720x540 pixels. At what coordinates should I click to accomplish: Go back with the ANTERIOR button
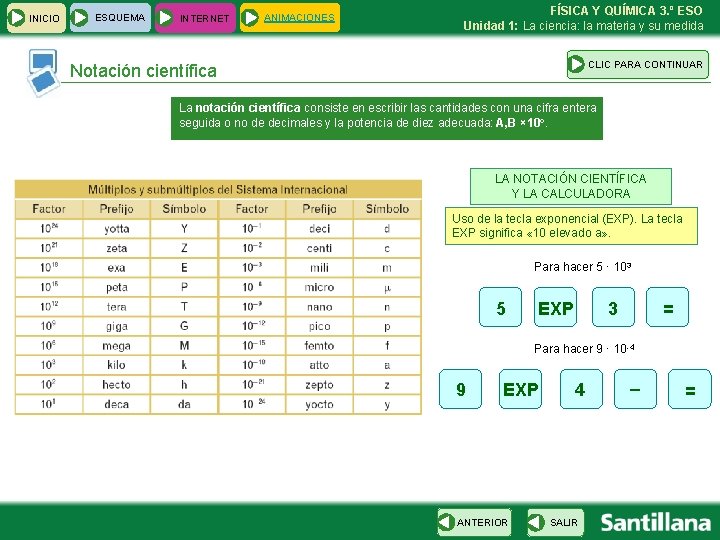point(474,522)
